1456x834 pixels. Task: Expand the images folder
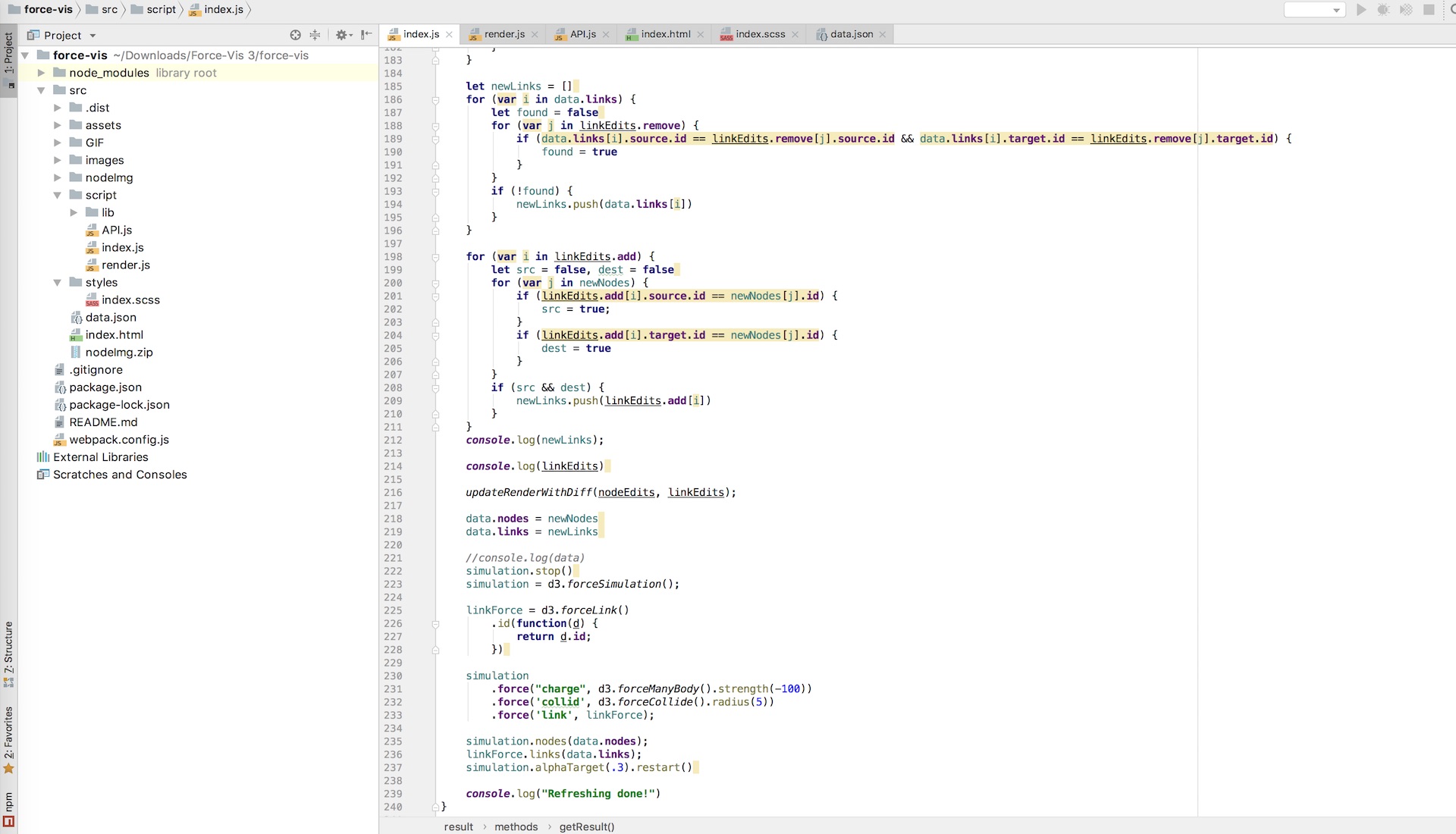point(57,160)
